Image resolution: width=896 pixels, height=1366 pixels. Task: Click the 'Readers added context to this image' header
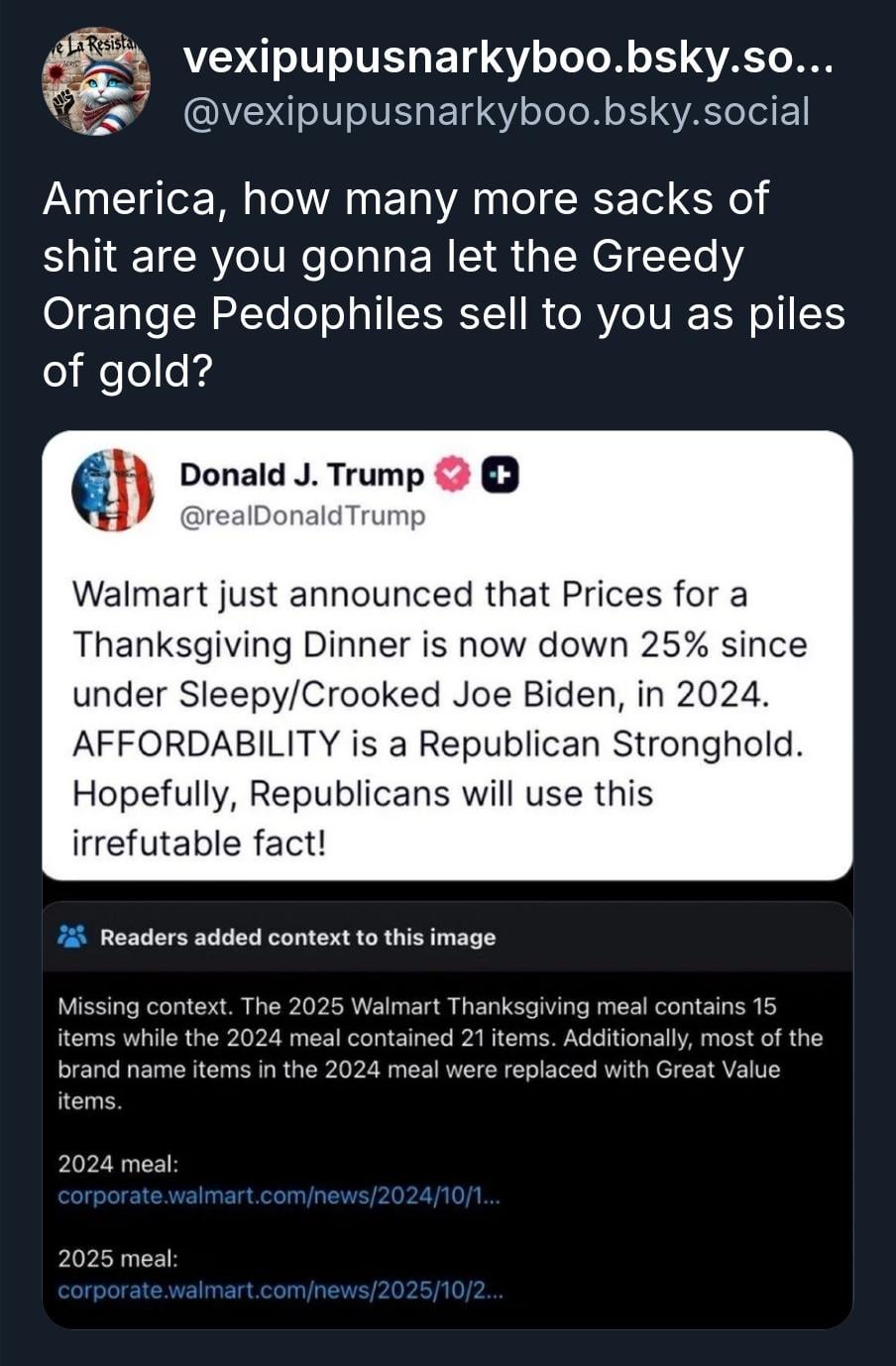pyautogui.click(x=297, y=938)
